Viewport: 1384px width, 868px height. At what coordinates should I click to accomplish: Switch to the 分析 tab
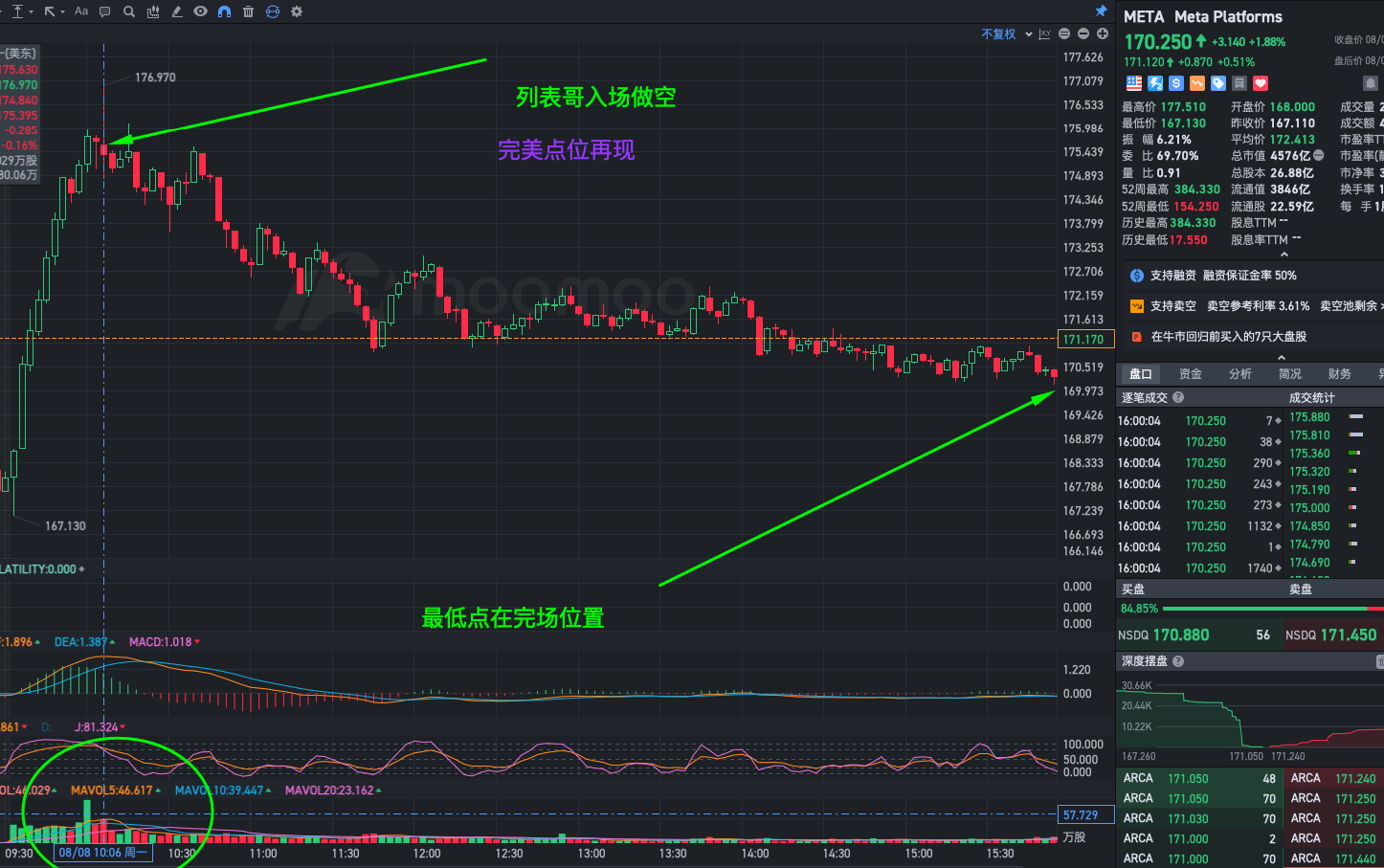pyautogui.click(x=1240, y=374)
